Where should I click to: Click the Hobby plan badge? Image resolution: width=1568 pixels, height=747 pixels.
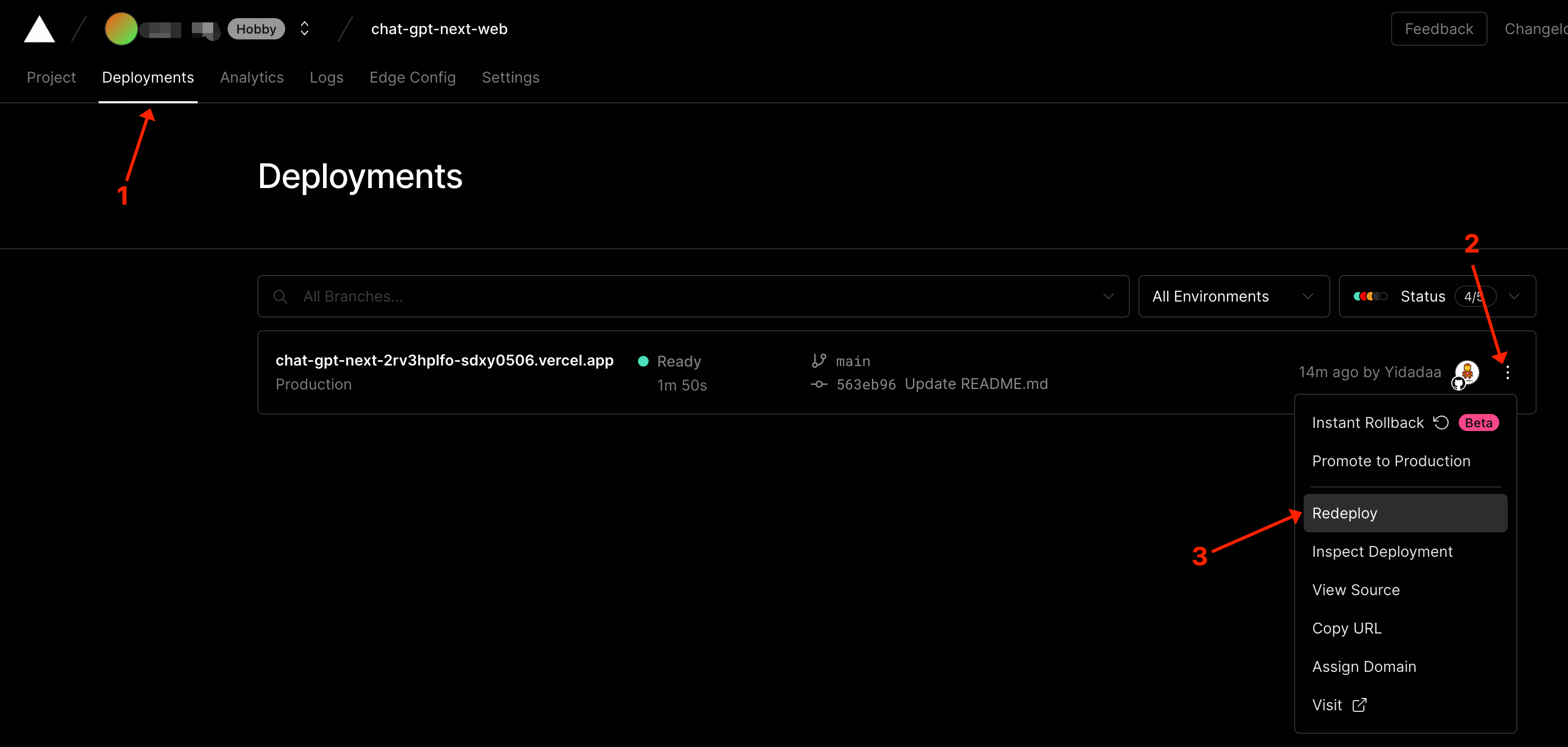point(256,29)
